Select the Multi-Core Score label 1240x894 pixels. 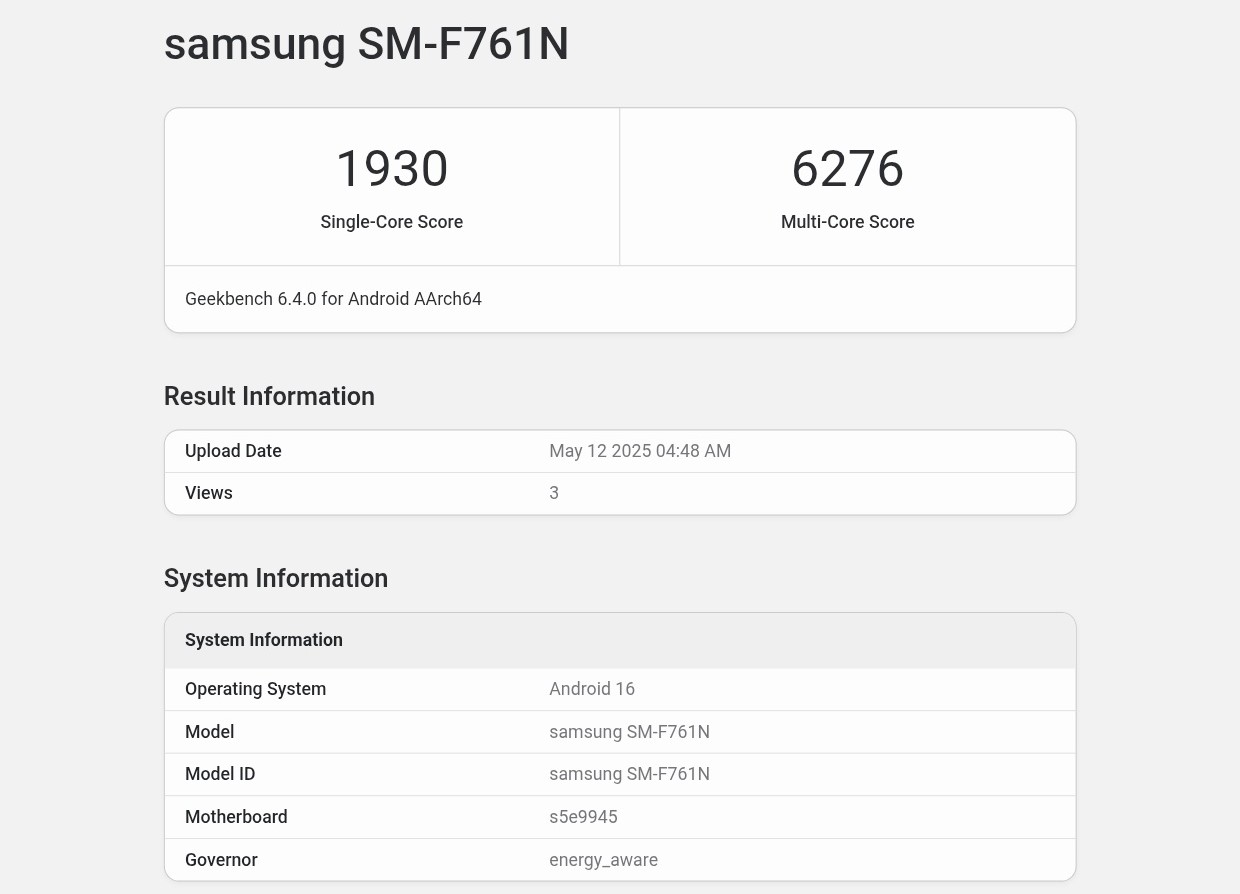point(847,222)
